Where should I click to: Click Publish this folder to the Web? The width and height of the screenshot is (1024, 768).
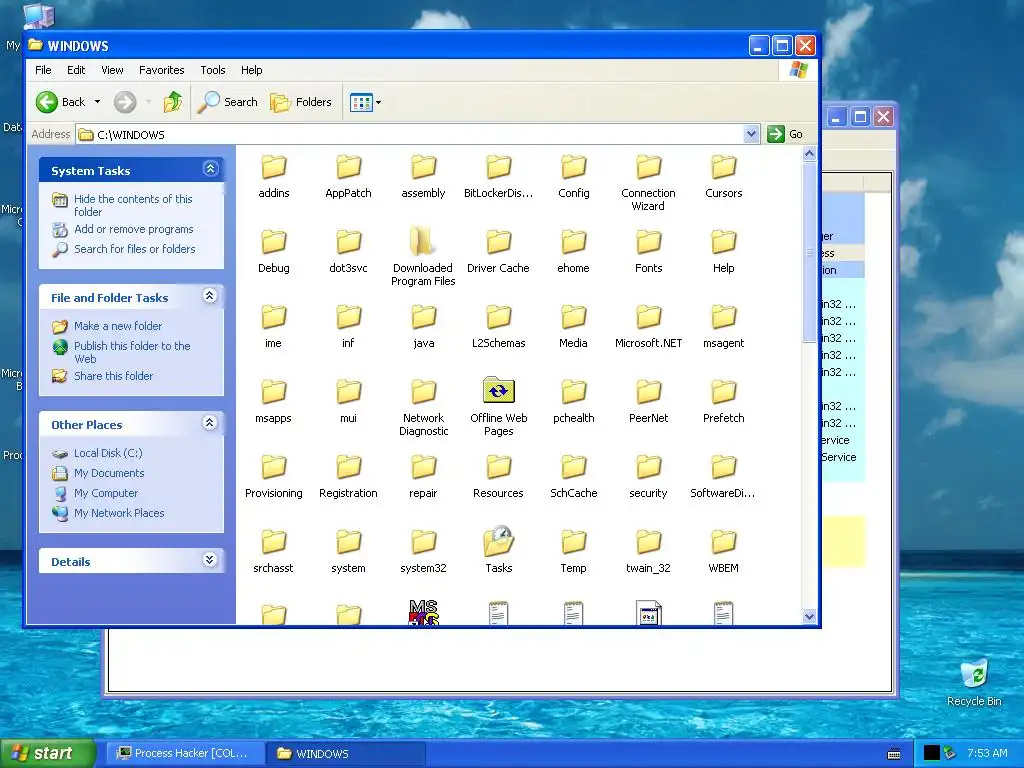[132, 352]
